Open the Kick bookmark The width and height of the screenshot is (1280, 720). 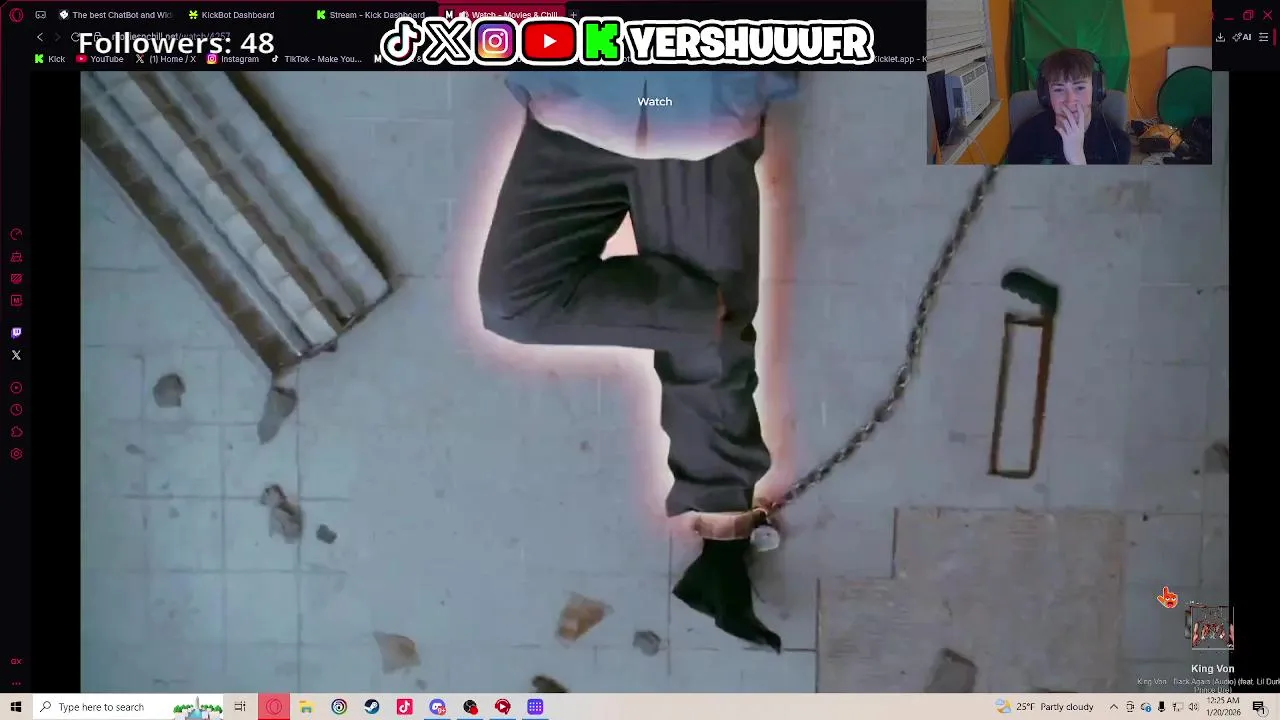(49, 59)
